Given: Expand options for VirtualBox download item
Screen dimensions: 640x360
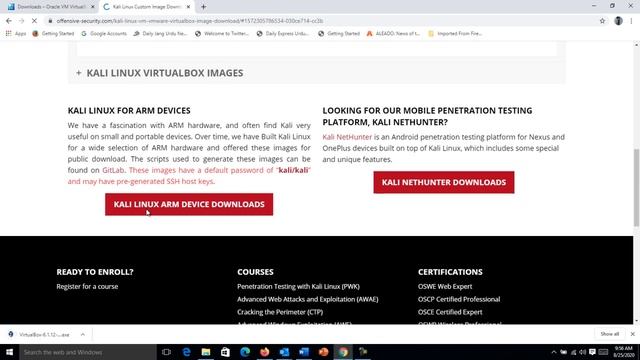Looking at the screenshot, I should click(x=82, y=334).
